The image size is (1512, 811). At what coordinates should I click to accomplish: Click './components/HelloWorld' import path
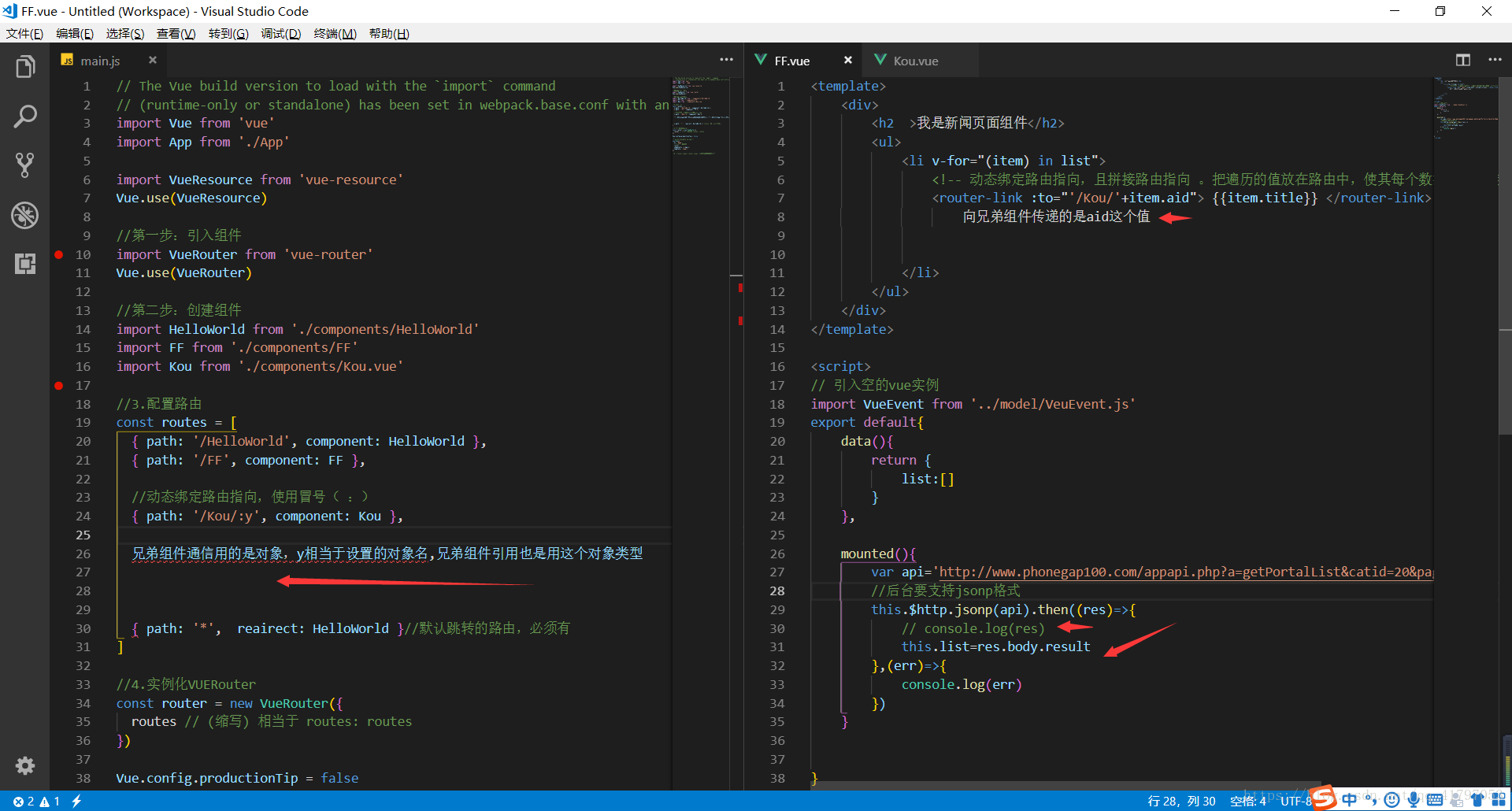click(x=384, y=329)
